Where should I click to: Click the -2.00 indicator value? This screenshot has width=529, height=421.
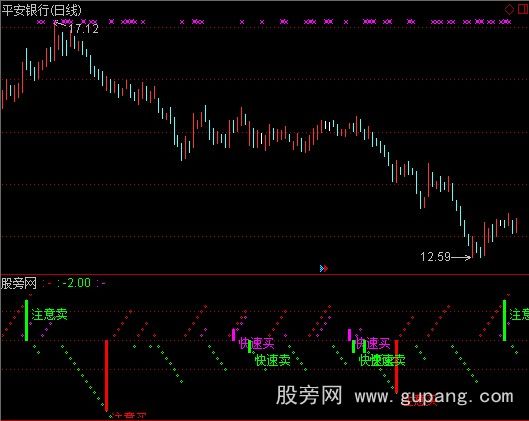pos(77,283)
